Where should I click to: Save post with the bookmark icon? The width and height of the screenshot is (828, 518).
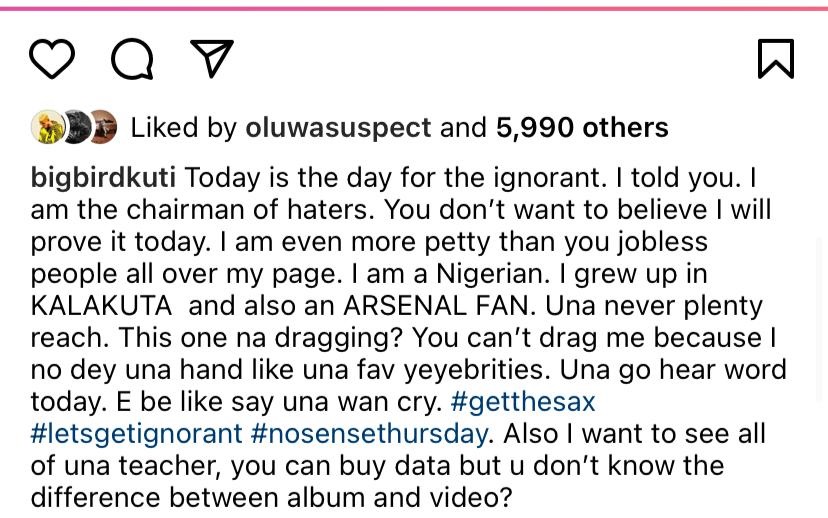point(776,59)
